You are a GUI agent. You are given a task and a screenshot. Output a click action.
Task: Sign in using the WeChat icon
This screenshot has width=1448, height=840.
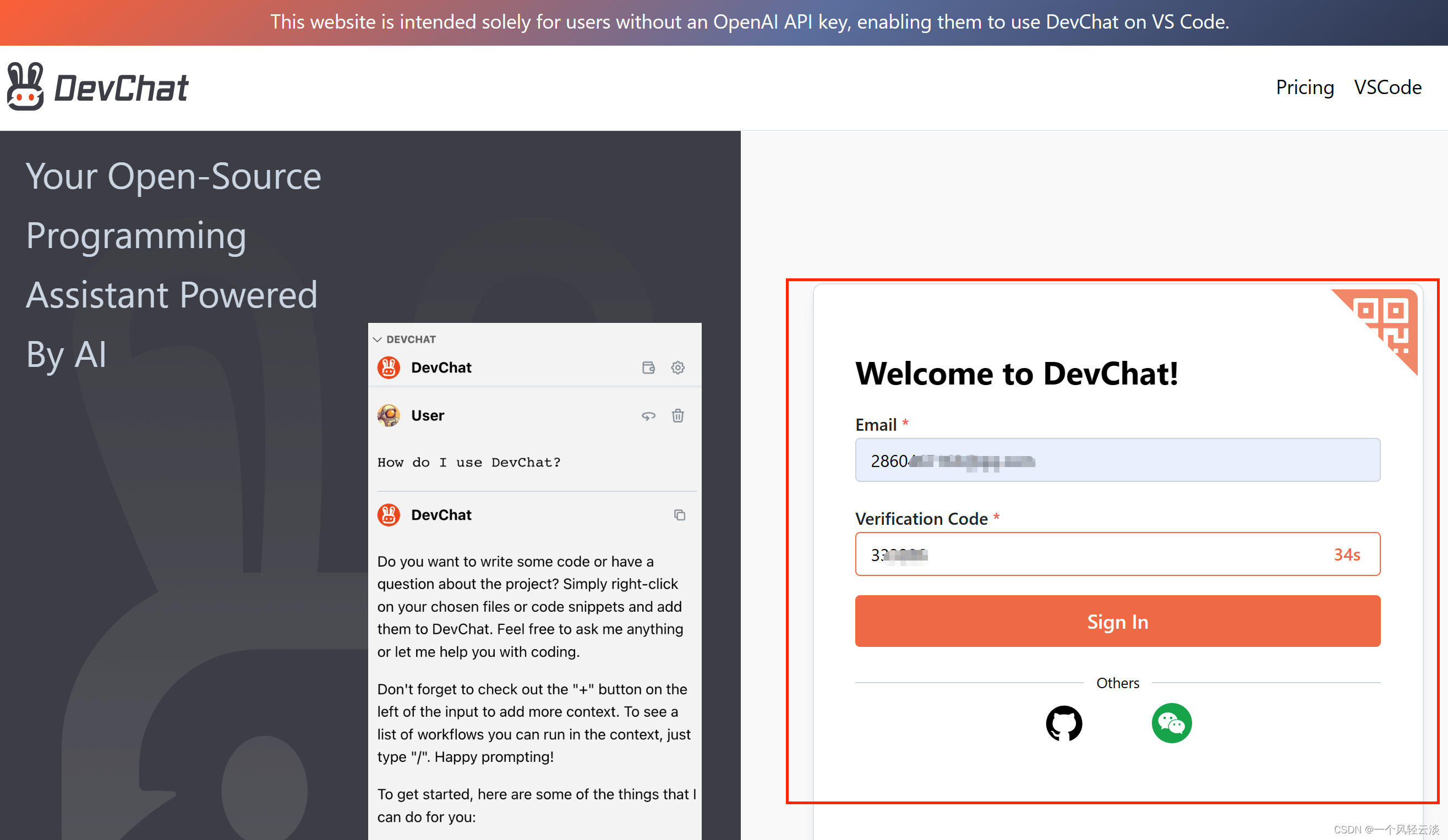1171,723
